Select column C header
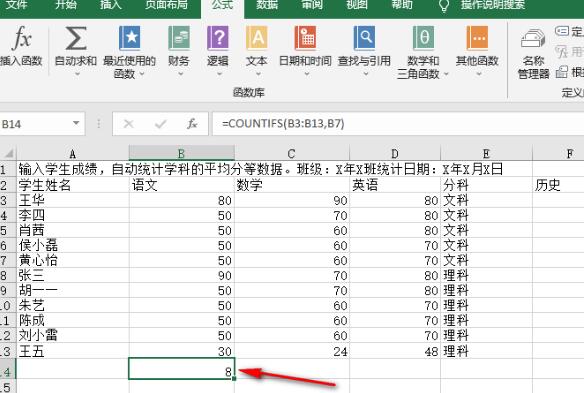 pyautogui.click(x=292, y=153)
